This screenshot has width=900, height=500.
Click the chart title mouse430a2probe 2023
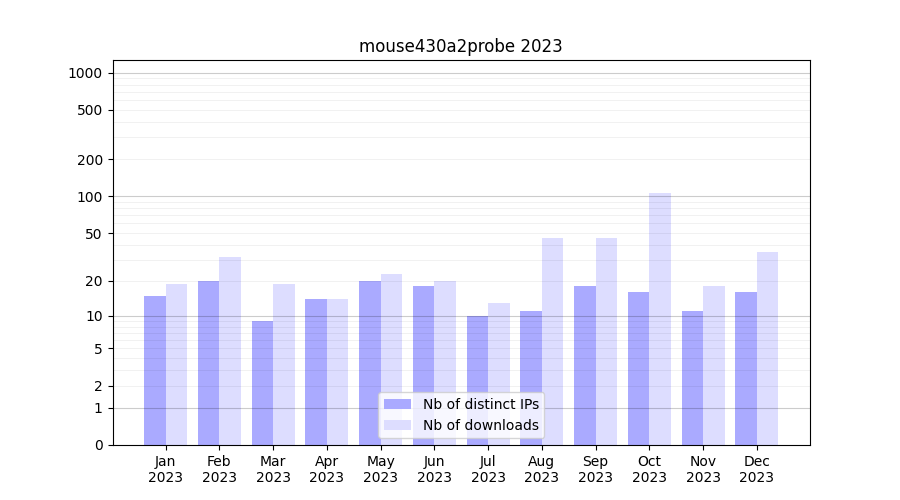(x=460, y=46)
